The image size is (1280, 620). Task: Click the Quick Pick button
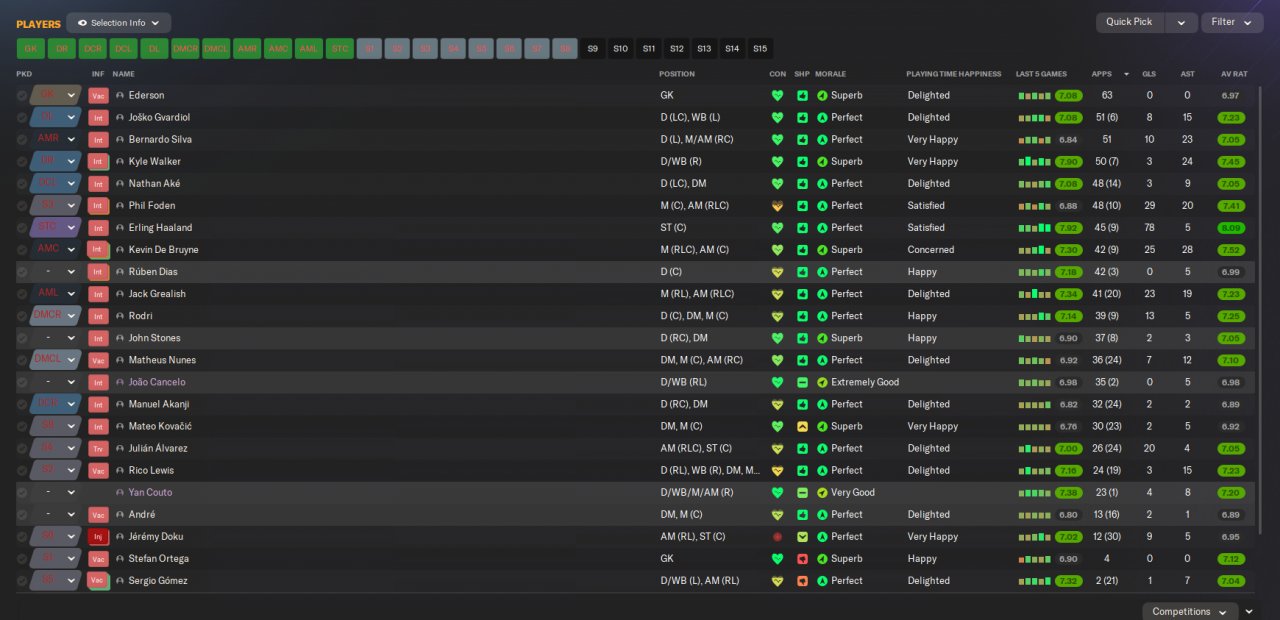click(x=1129, y=22)
